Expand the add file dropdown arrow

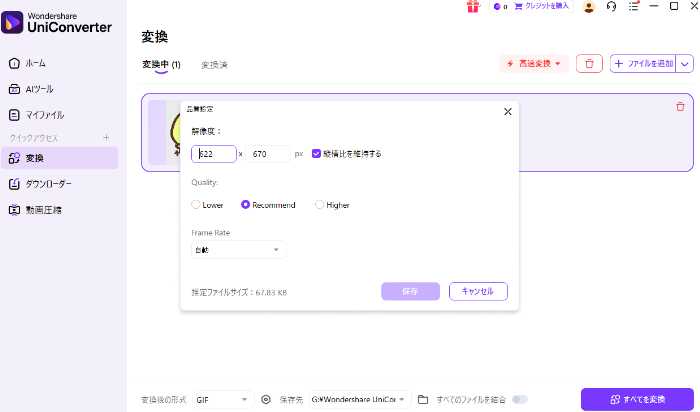coord(684,64)
